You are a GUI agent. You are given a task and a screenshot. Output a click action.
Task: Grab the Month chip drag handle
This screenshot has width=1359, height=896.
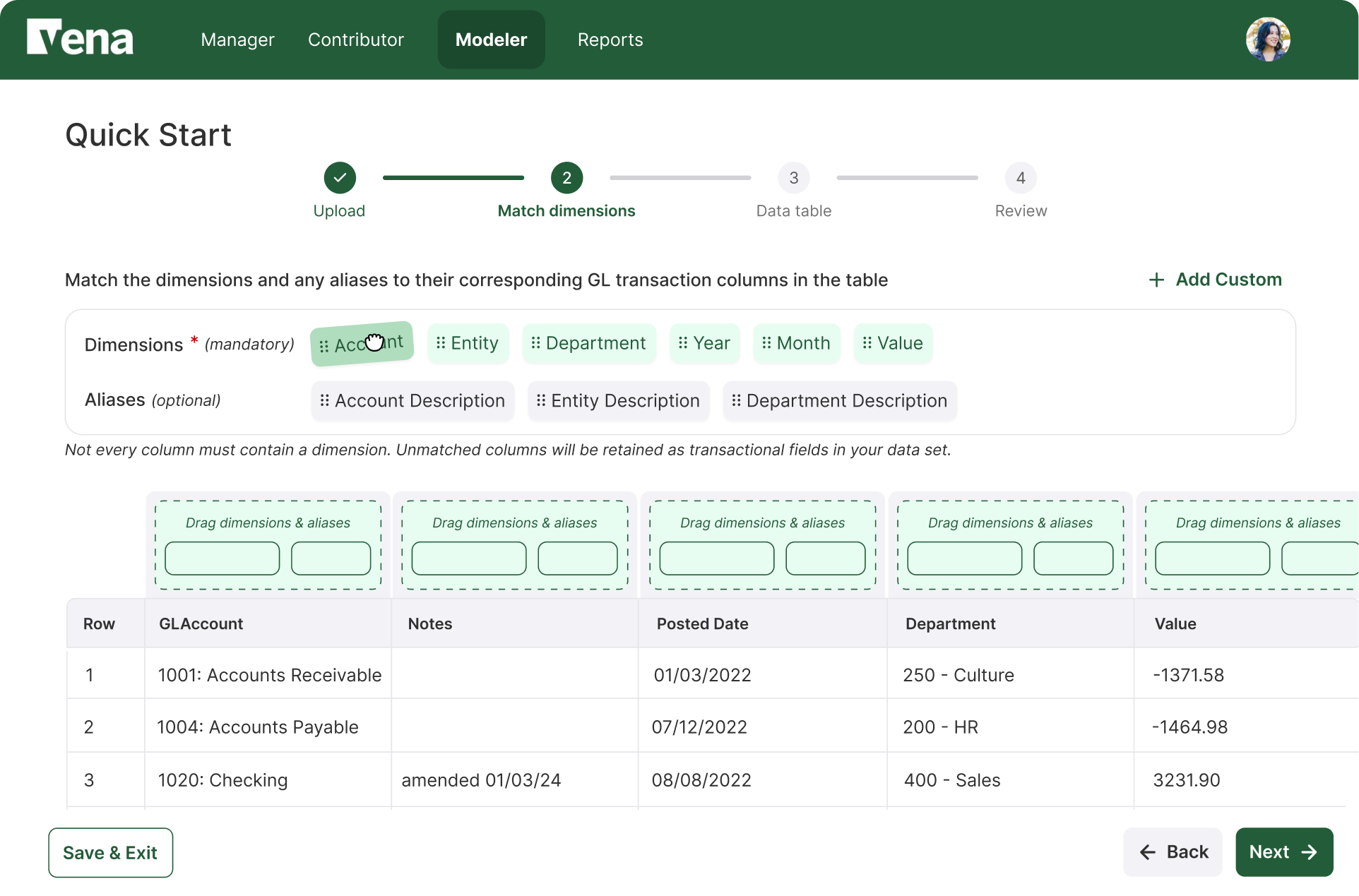click(766, 343)
